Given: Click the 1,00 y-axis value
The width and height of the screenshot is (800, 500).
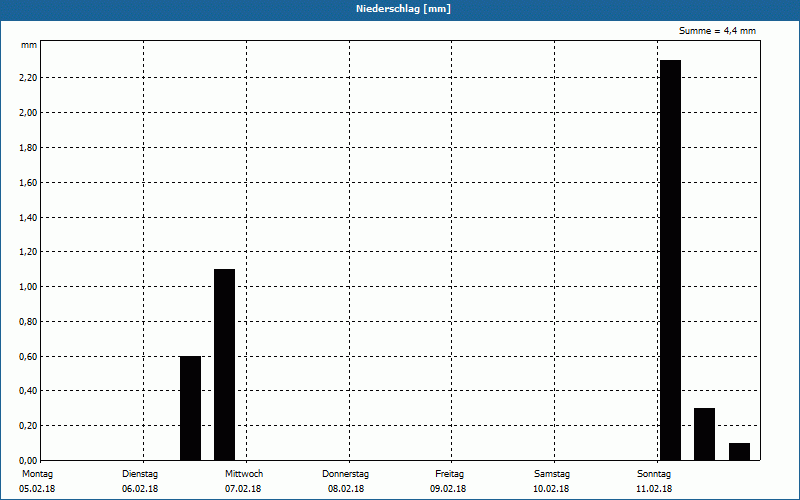Looking at the screenshot, I should coord(28,287).
